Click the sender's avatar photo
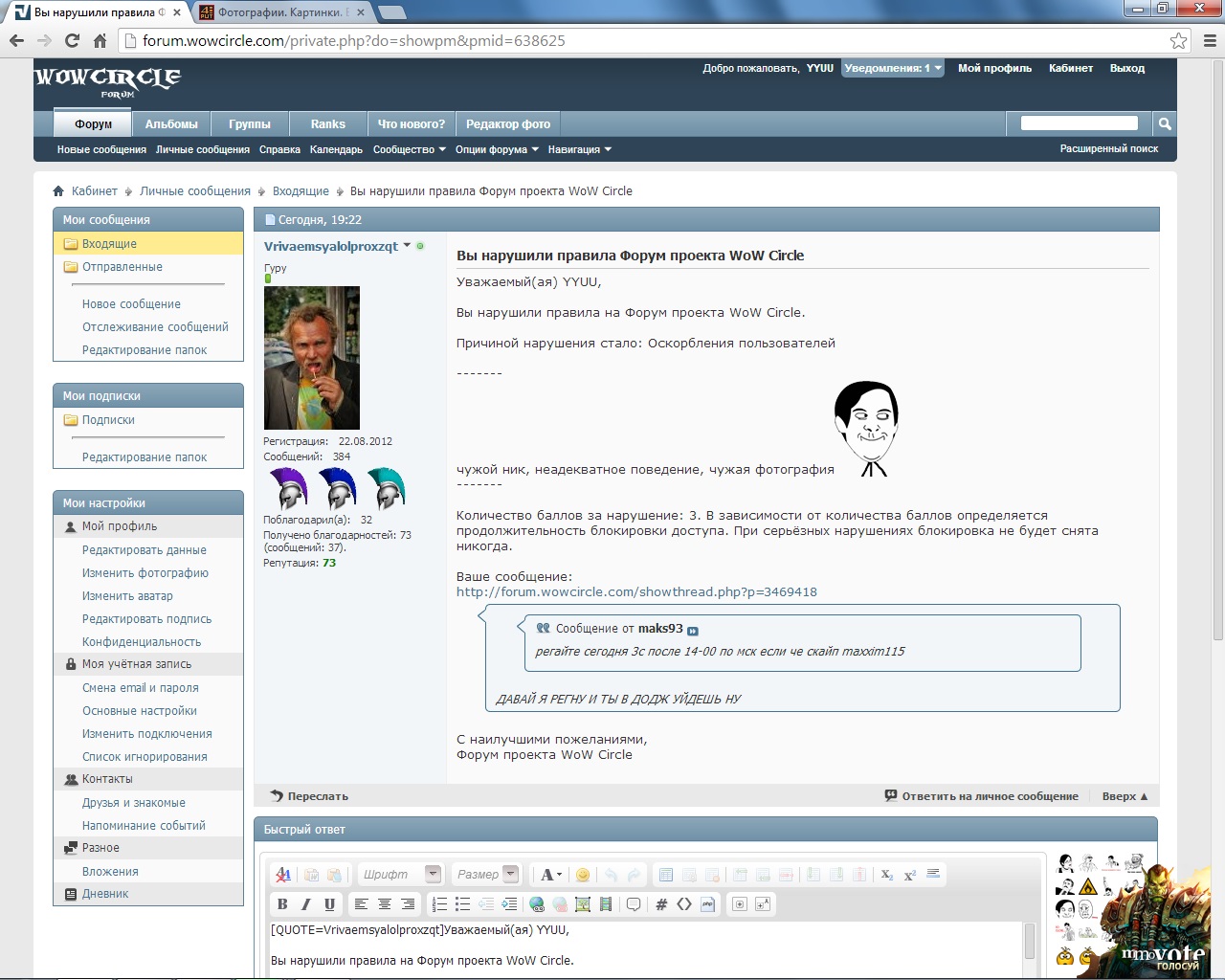1225x980 pixels. click(x=312, y=358)
